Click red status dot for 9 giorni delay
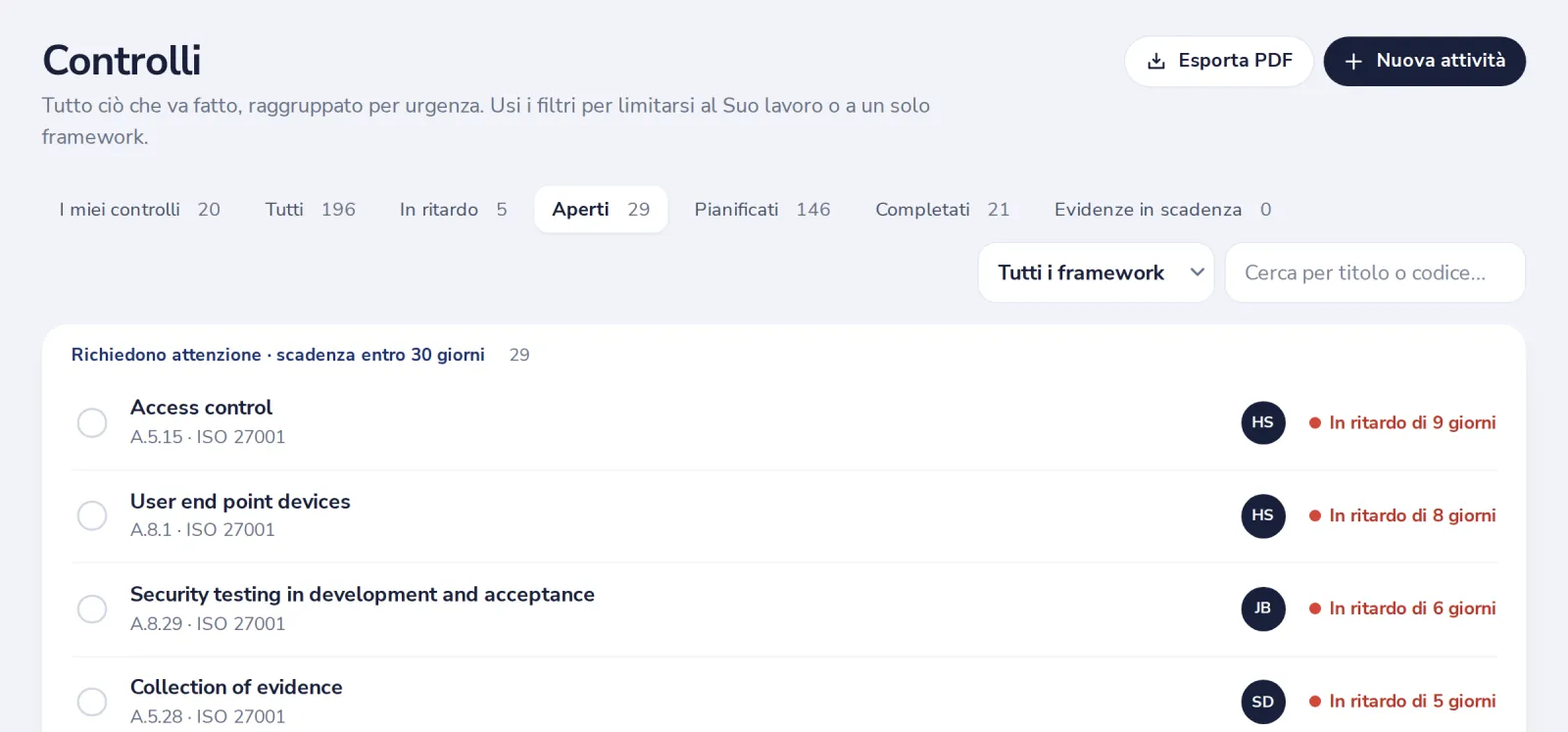This screenshot has width=1568, height=732. [1315, 423]
